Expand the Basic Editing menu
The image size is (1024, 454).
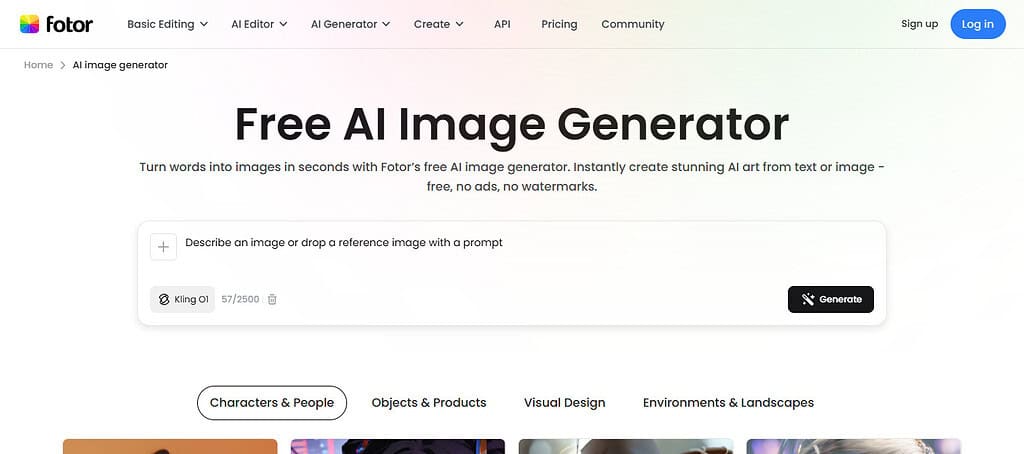point(167,24)
